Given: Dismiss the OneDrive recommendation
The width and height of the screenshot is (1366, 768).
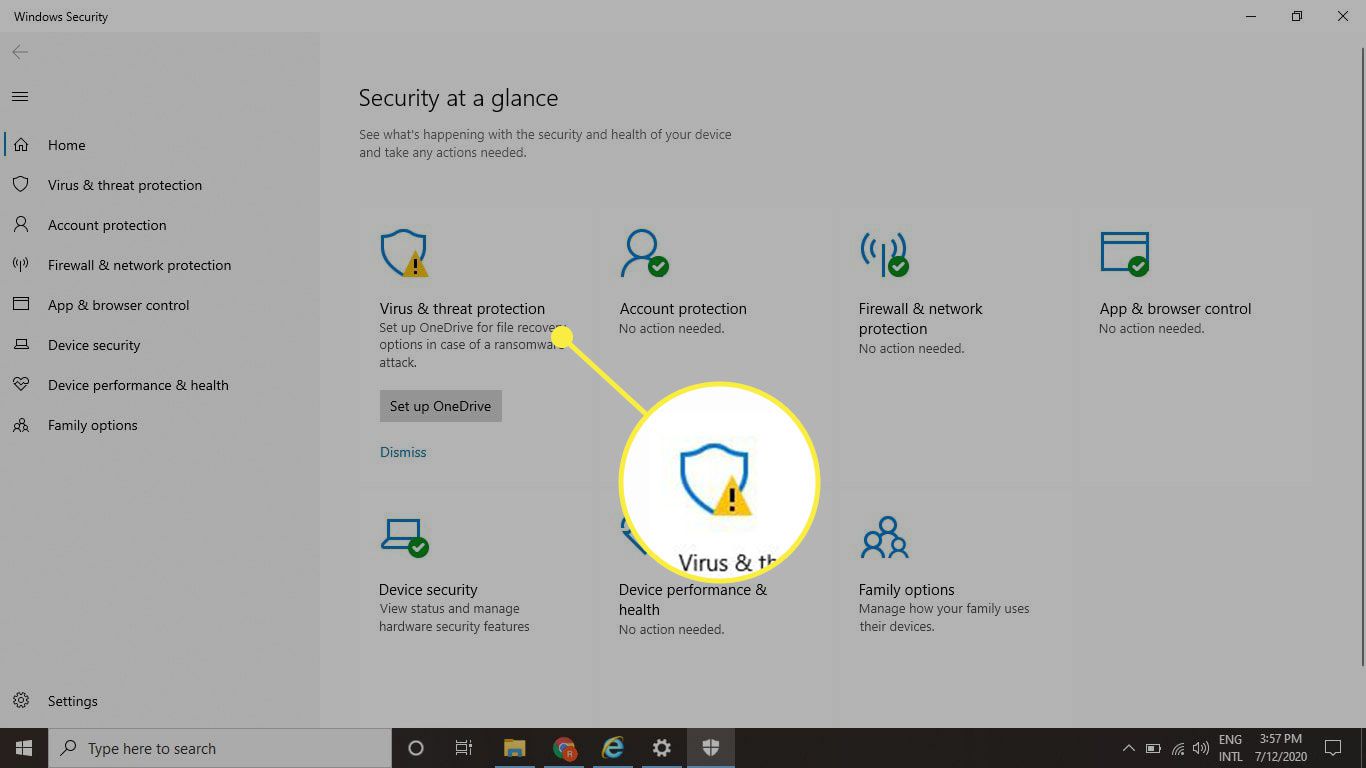Looking at the screenshot, I should [x=403, y=452].
